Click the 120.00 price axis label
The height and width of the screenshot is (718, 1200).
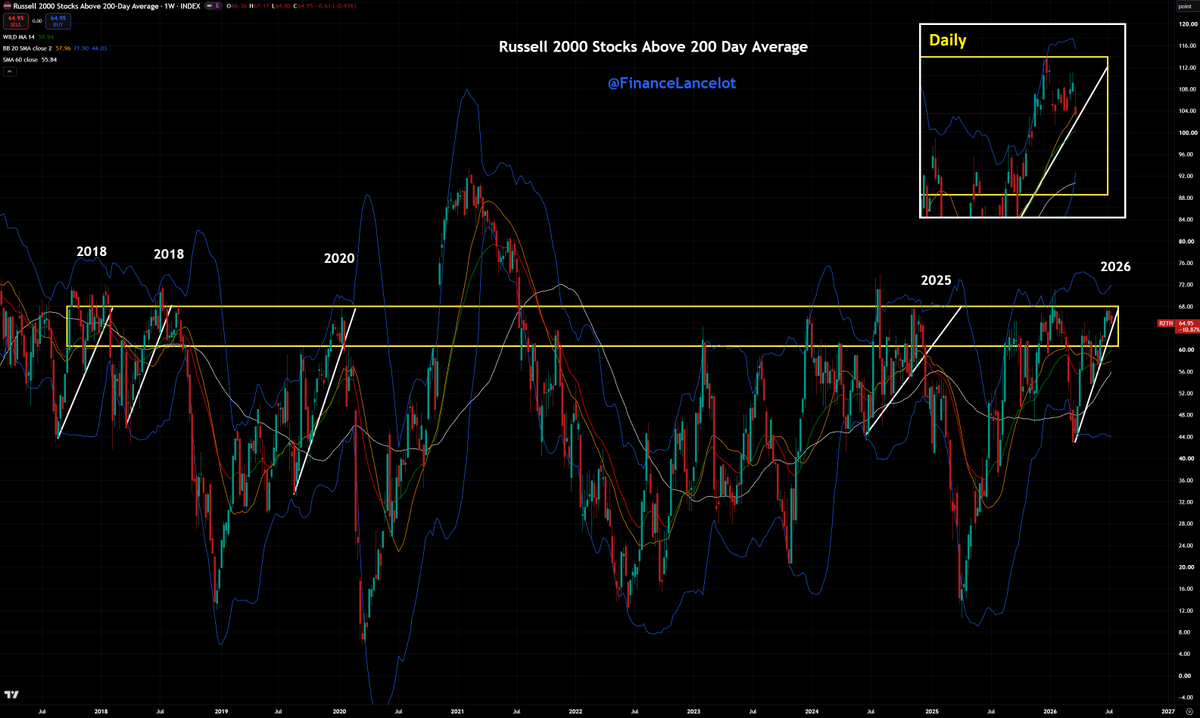[x=1186, y=25]
